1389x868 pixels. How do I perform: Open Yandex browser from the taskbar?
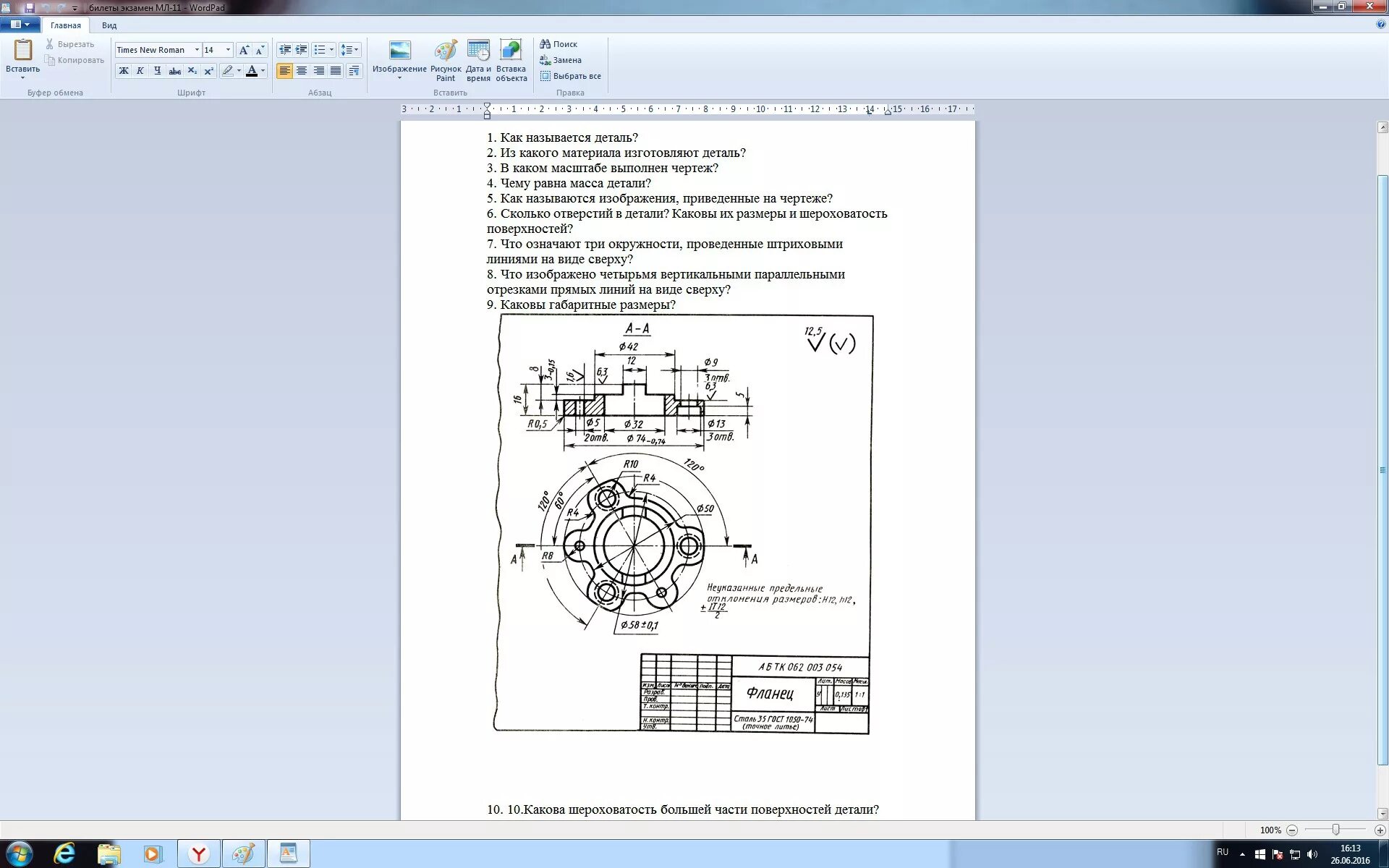click(198, 854)
